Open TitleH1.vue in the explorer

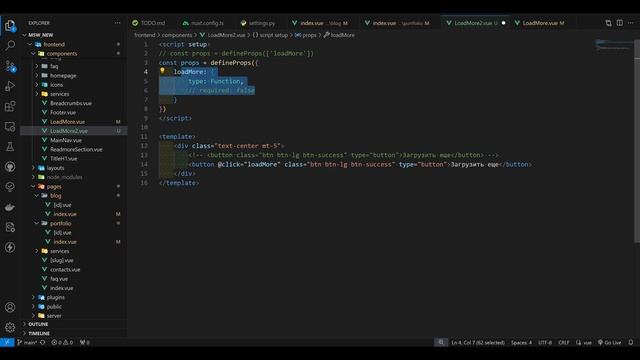(63, 158)
